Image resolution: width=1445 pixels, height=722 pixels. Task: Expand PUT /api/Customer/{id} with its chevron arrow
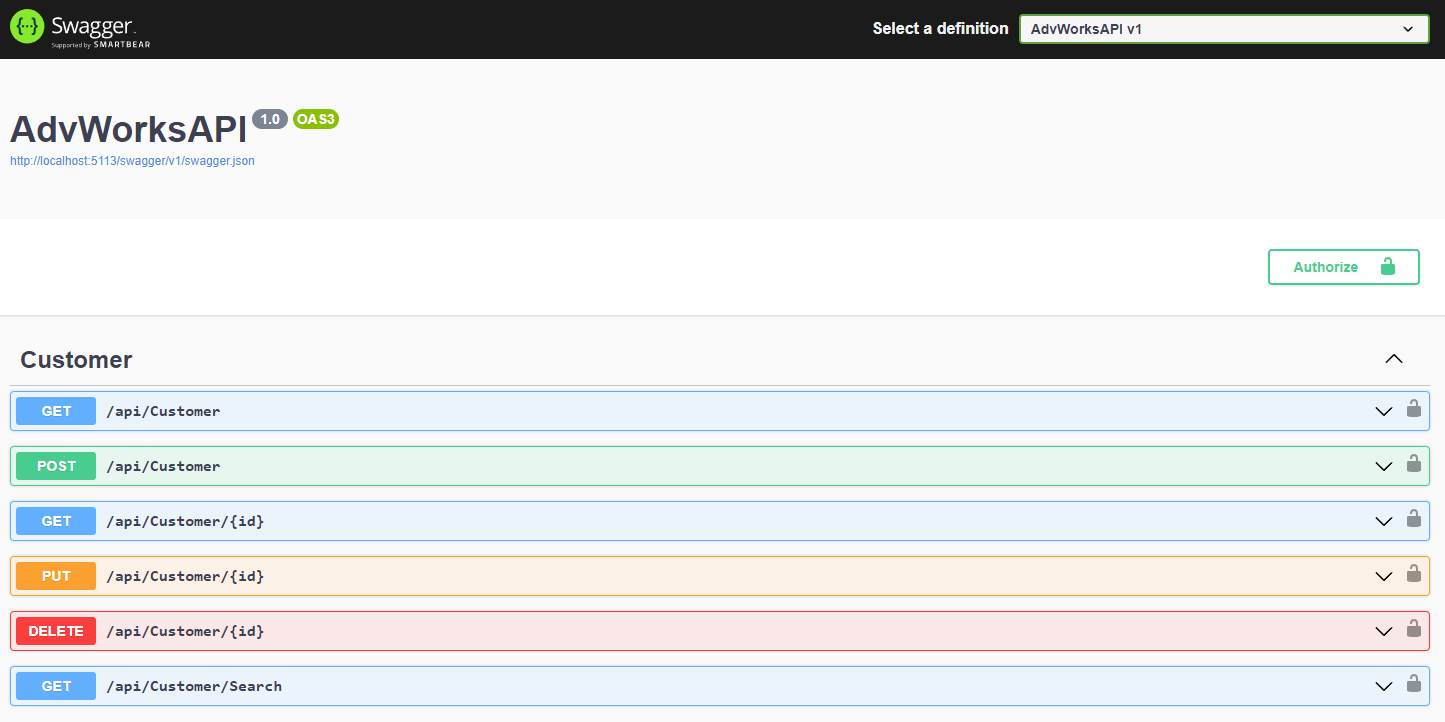[1384, 576]
